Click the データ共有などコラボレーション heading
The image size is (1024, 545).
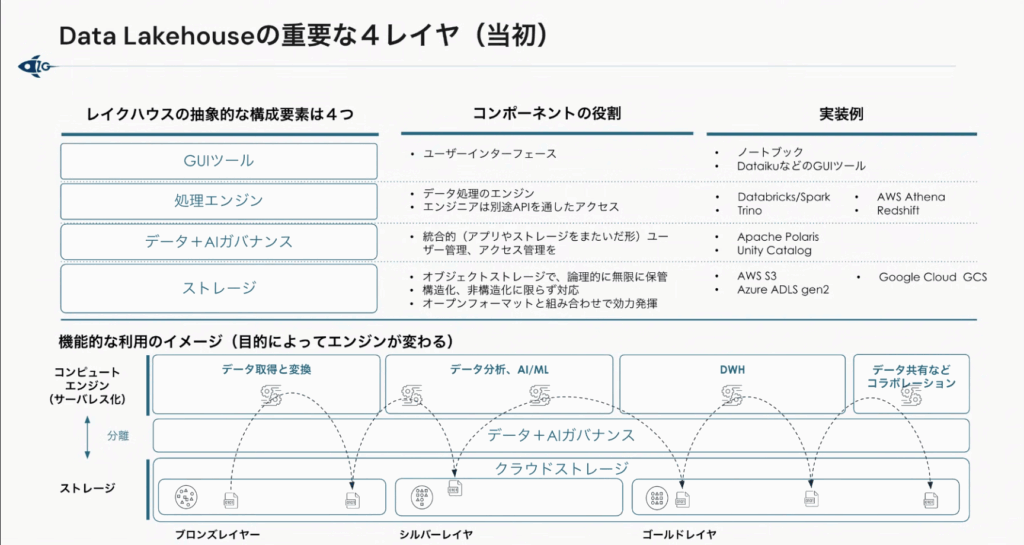click(911, 376)
